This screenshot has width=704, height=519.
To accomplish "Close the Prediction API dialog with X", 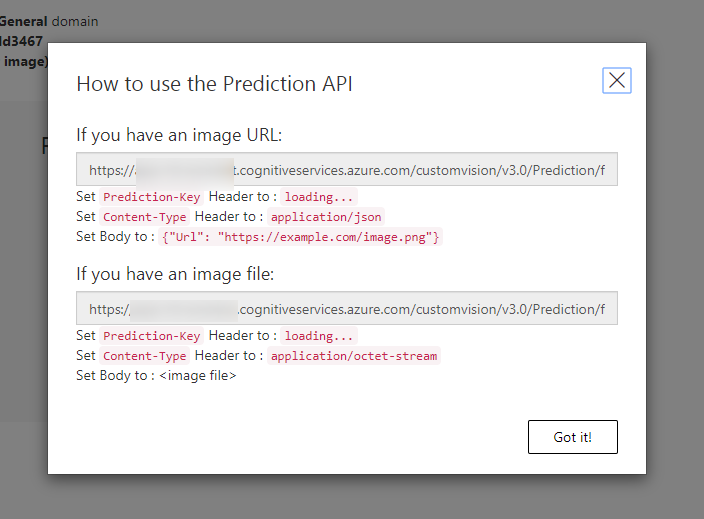I will pos(617,81).
